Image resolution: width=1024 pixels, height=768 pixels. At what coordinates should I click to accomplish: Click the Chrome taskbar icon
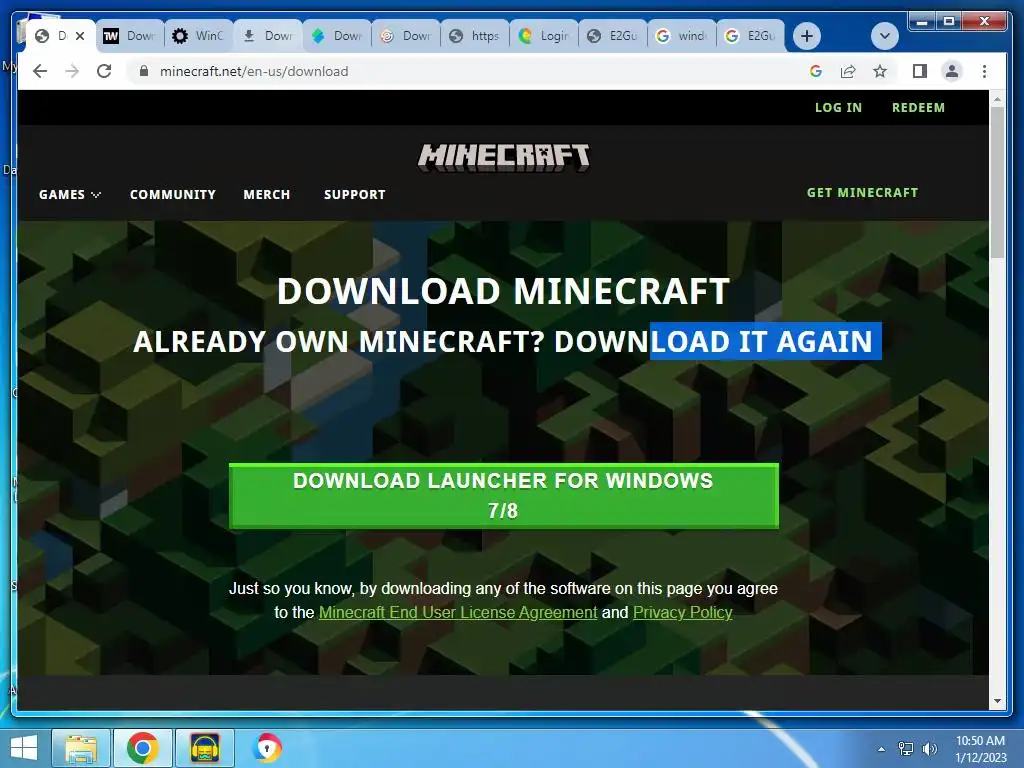click(x=142, y=748)
